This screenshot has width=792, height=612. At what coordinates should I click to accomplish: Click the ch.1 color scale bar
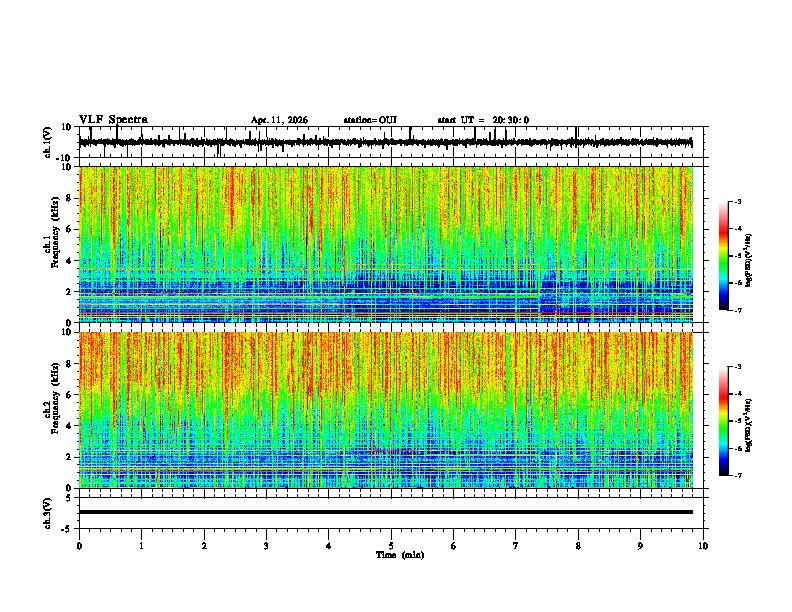[x=724, y=256]
